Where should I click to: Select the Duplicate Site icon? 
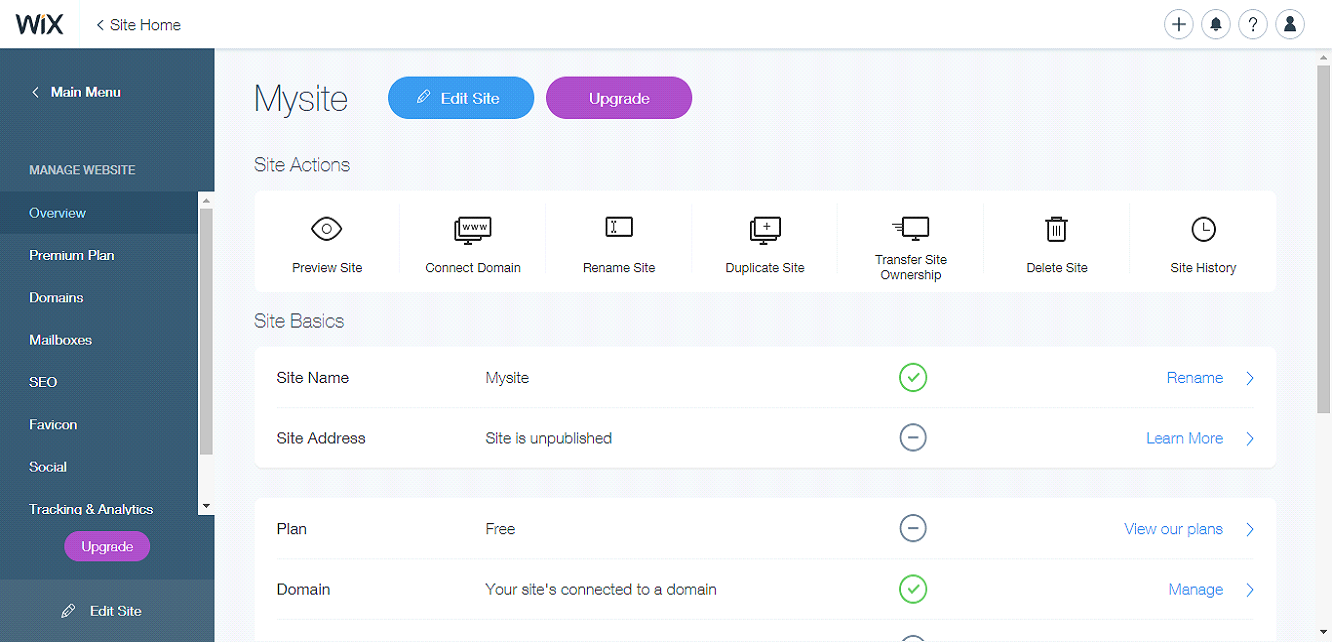[765, 229]
